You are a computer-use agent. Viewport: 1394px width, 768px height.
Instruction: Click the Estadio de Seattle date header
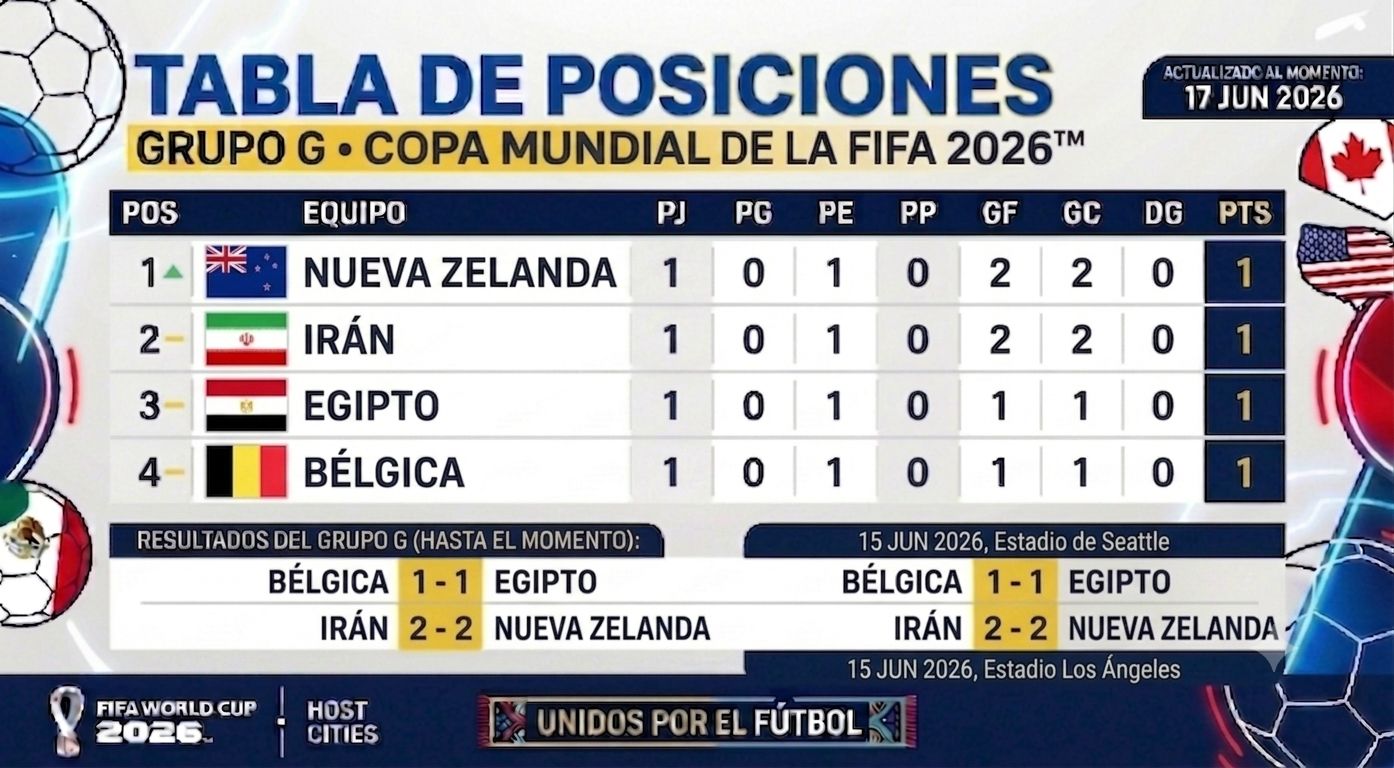1014,541
